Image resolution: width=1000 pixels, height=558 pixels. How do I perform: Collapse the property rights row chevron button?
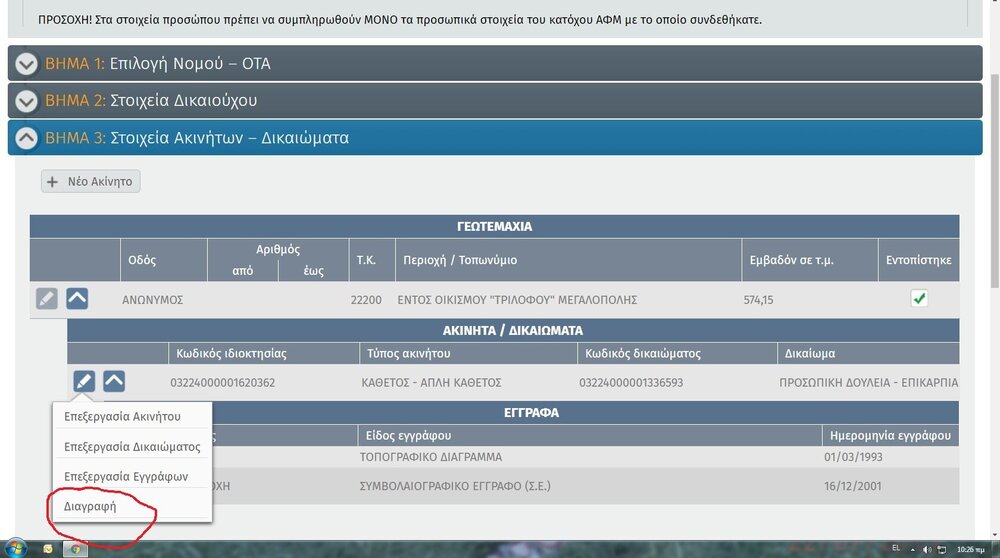tap(114, 381)
